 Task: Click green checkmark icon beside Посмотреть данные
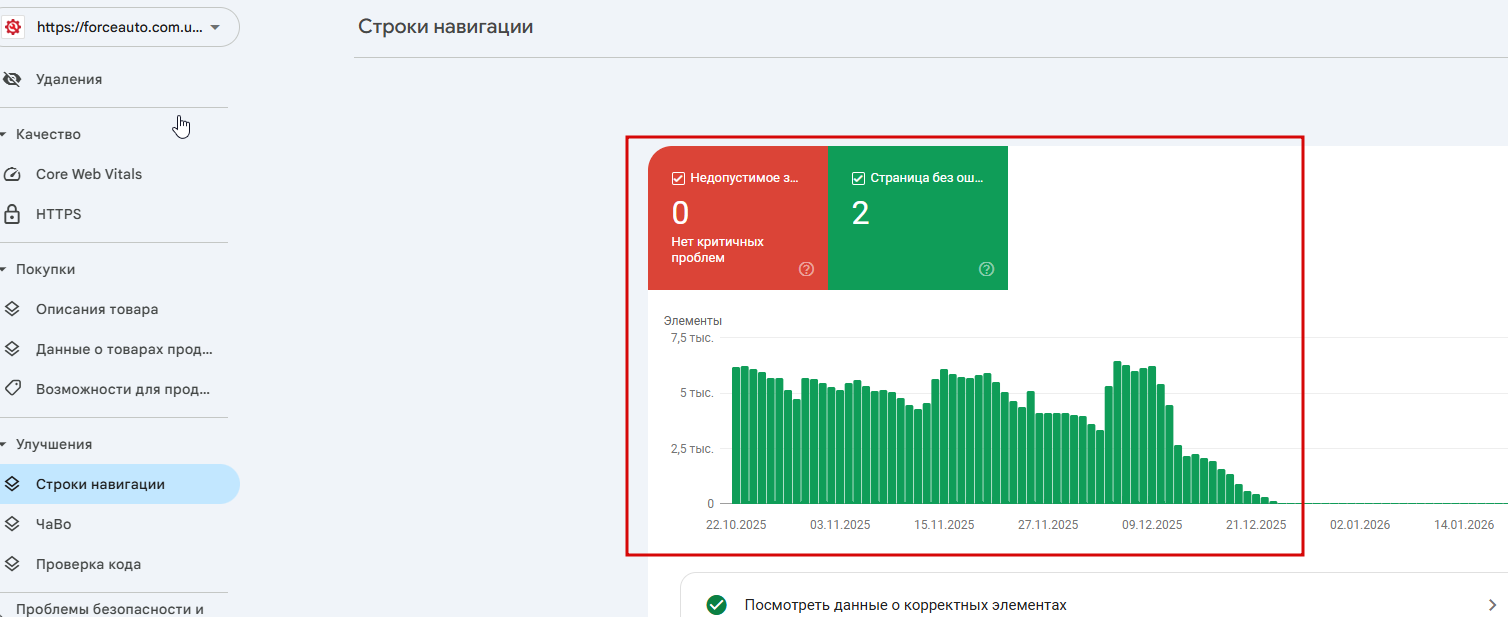point(716,605)
